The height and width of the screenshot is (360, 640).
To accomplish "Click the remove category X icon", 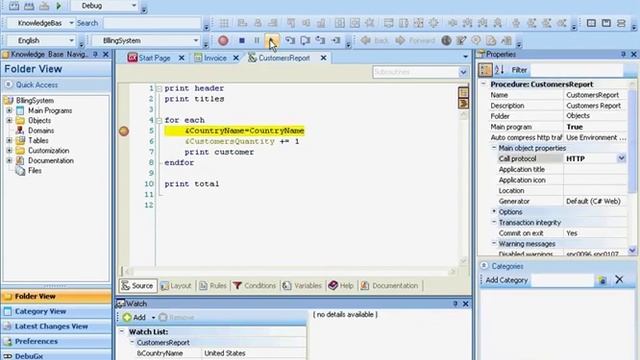I will pyautogui.click(x=619, y=280).
